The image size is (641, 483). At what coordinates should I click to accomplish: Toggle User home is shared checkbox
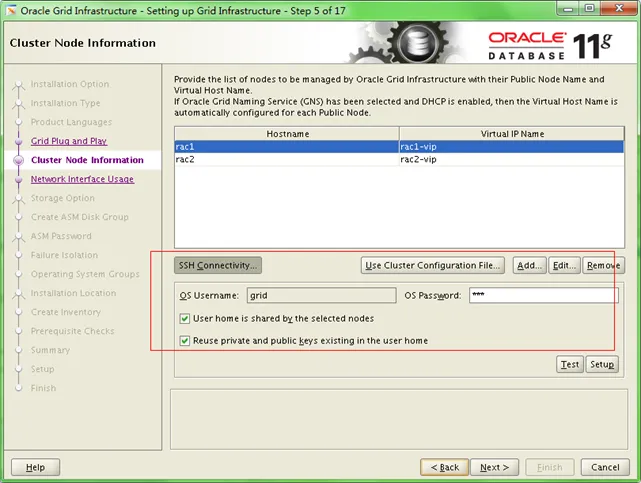(x=185, y=319)
